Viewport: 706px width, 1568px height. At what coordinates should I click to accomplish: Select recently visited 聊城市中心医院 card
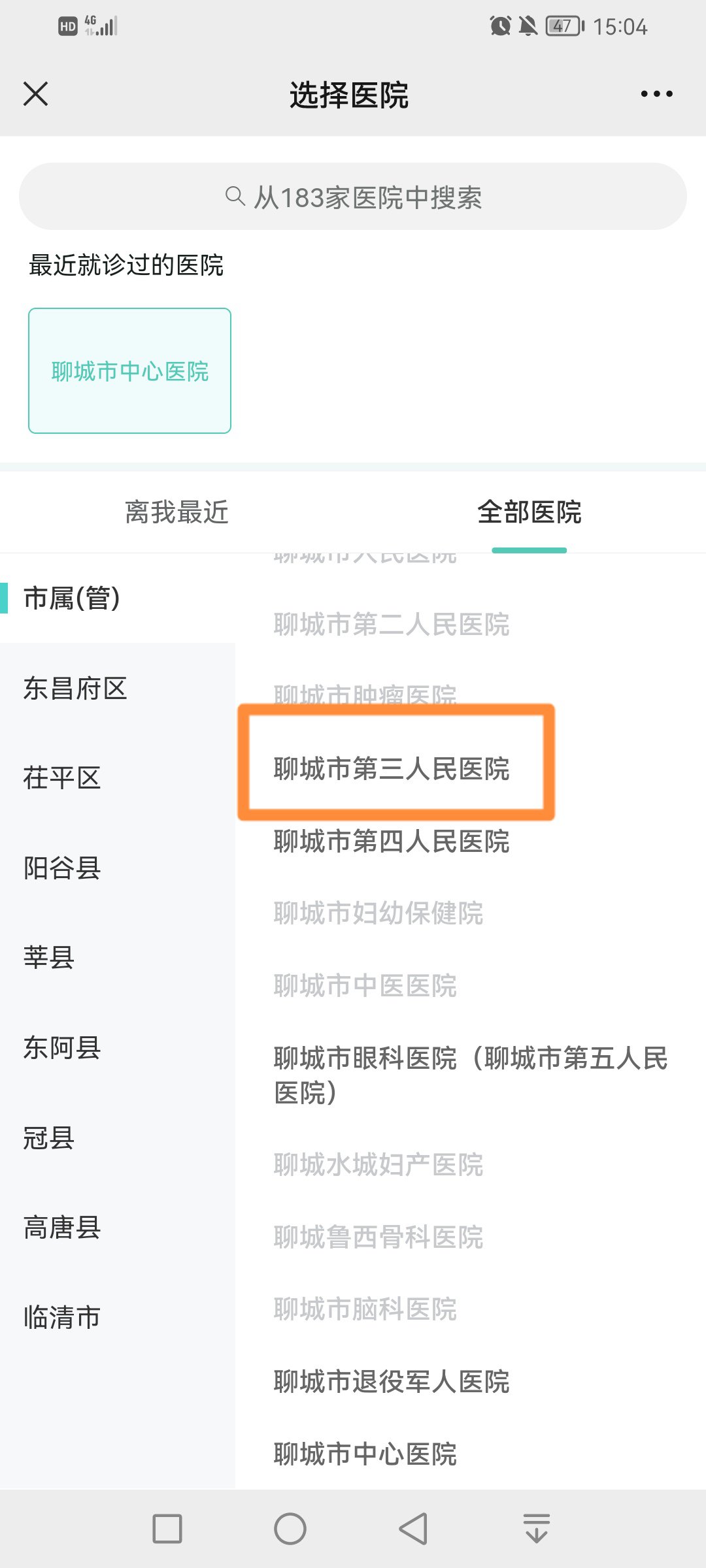[129, 370]
